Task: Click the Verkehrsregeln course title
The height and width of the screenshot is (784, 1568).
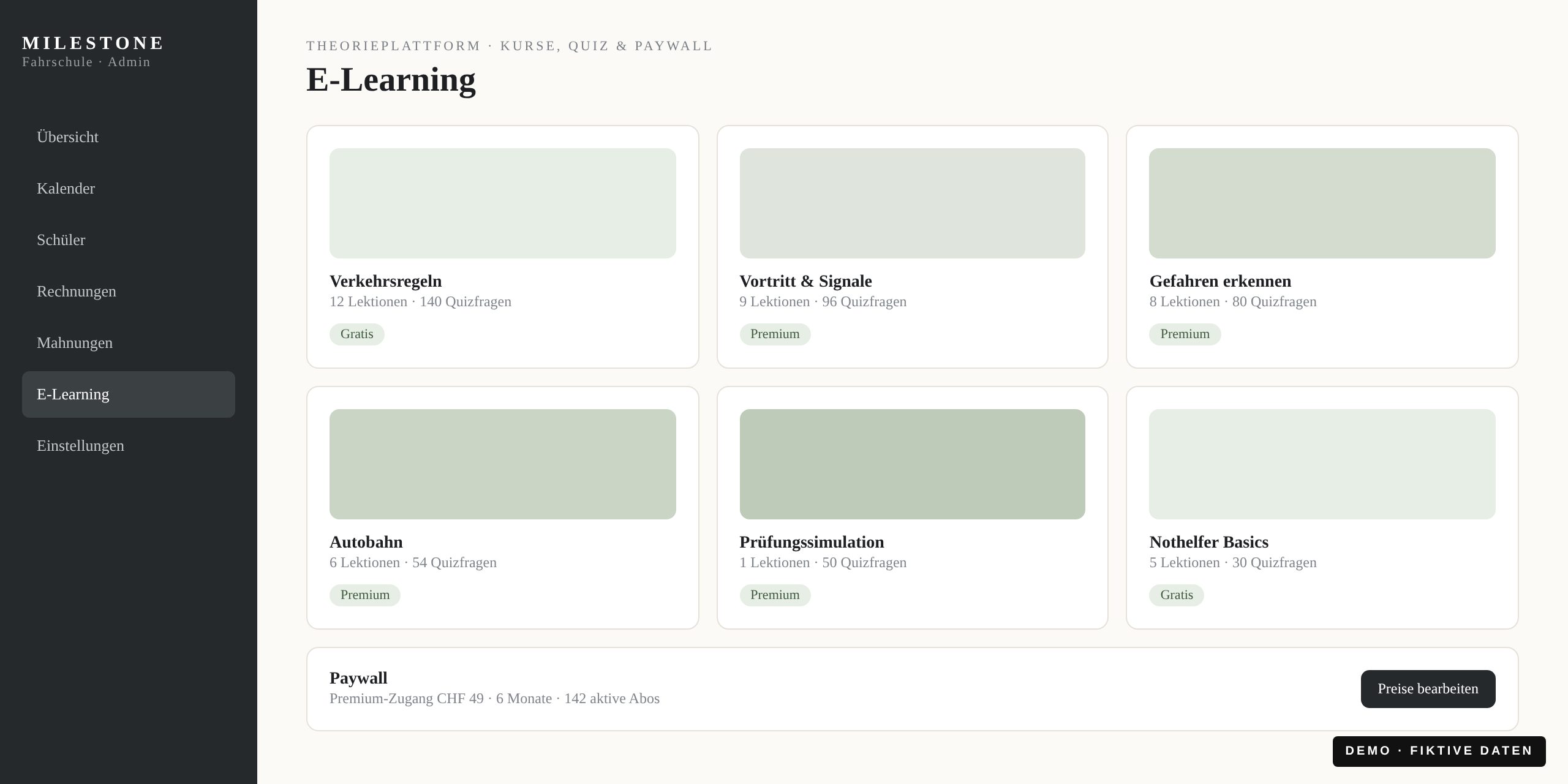Action: (385, 281)
